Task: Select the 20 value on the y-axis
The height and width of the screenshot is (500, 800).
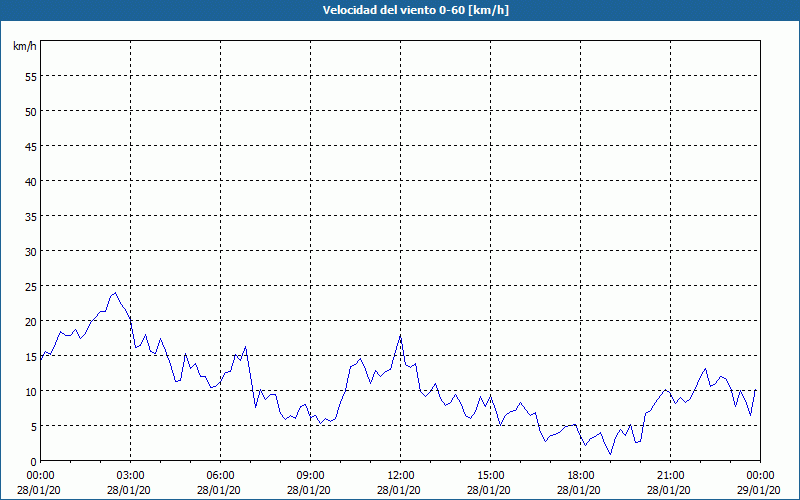Action: [31, 321]
